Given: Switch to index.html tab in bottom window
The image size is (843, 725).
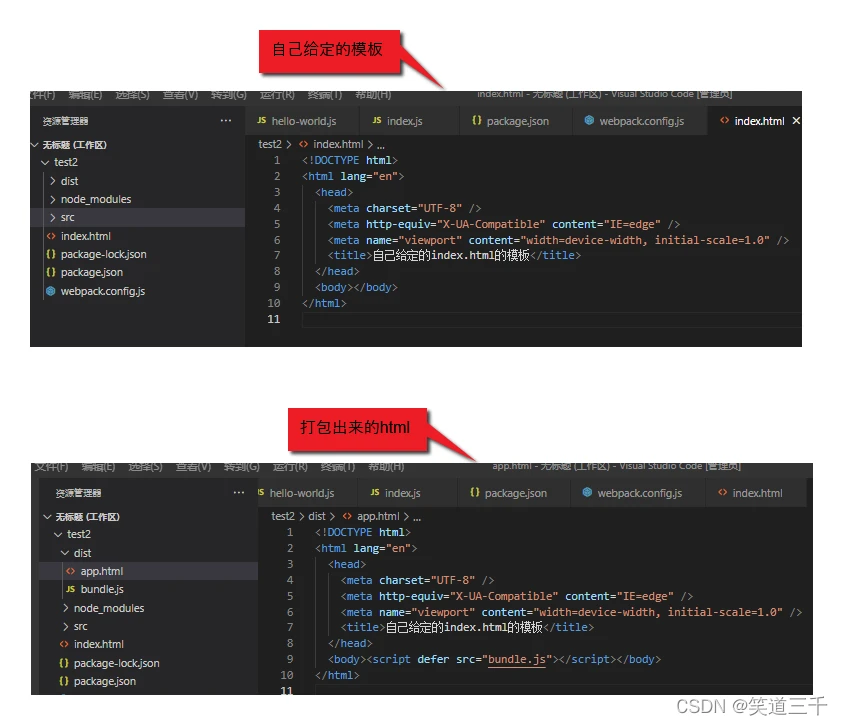Looking at the screenshot, I should point(757,493).
